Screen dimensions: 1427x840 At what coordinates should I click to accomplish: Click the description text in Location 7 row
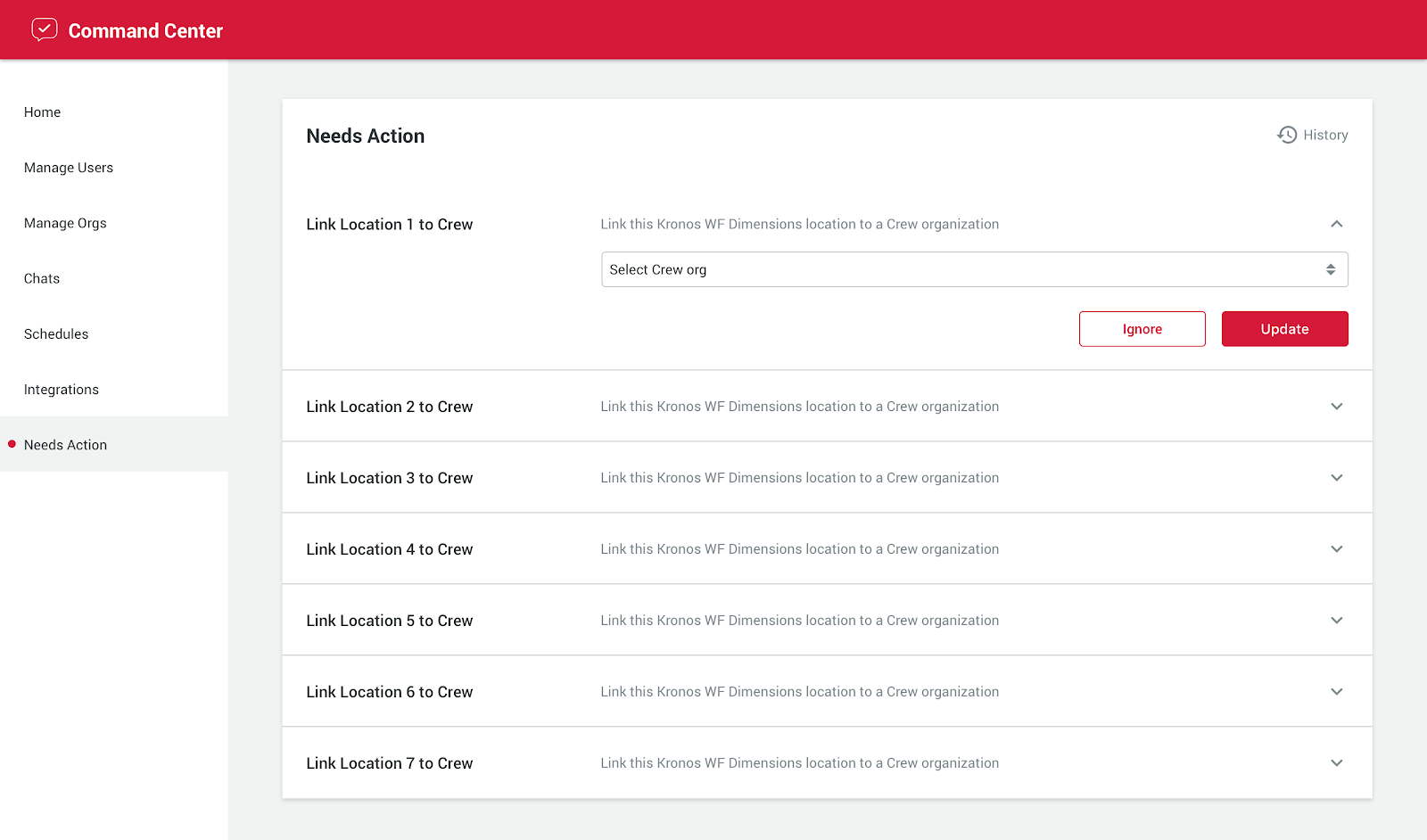(800, 763)
